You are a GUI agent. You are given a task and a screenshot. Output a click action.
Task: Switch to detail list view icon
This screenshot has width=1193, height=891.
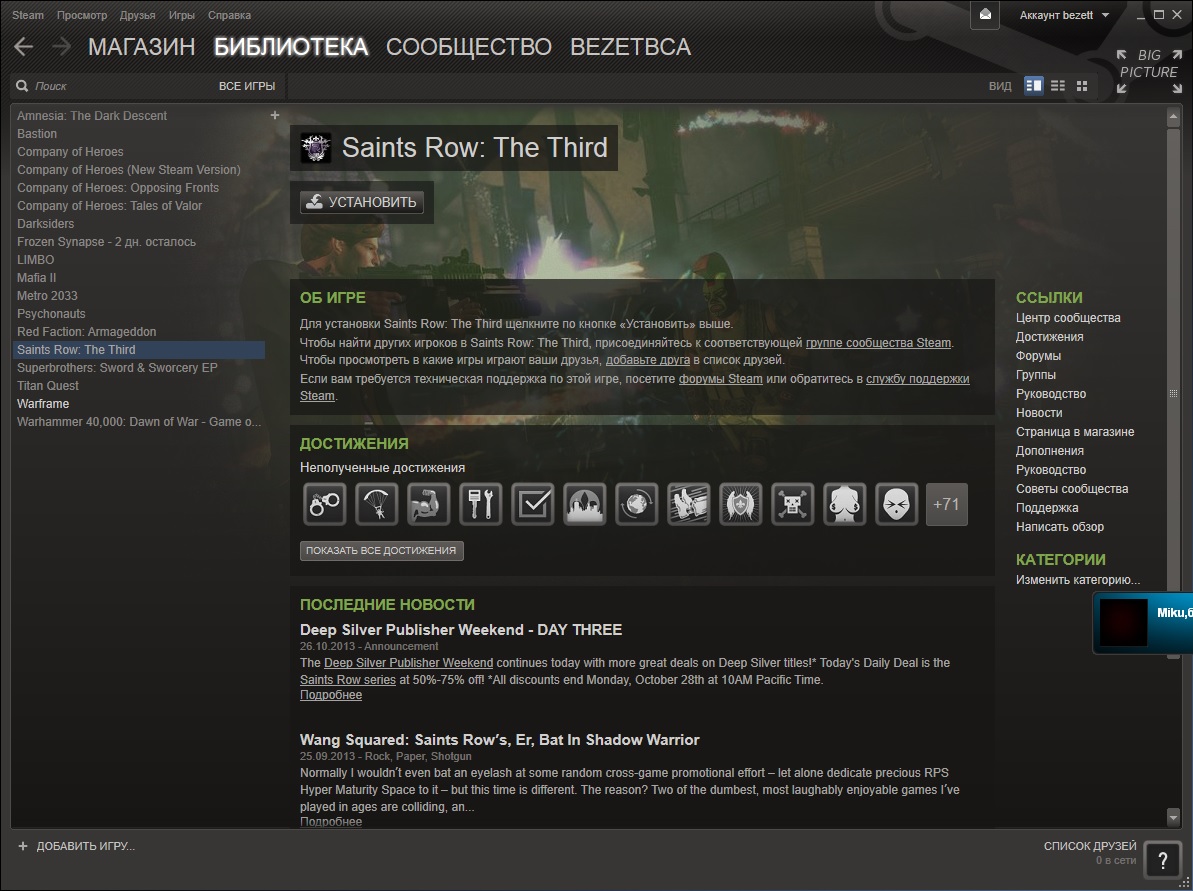pos(1033,86)
